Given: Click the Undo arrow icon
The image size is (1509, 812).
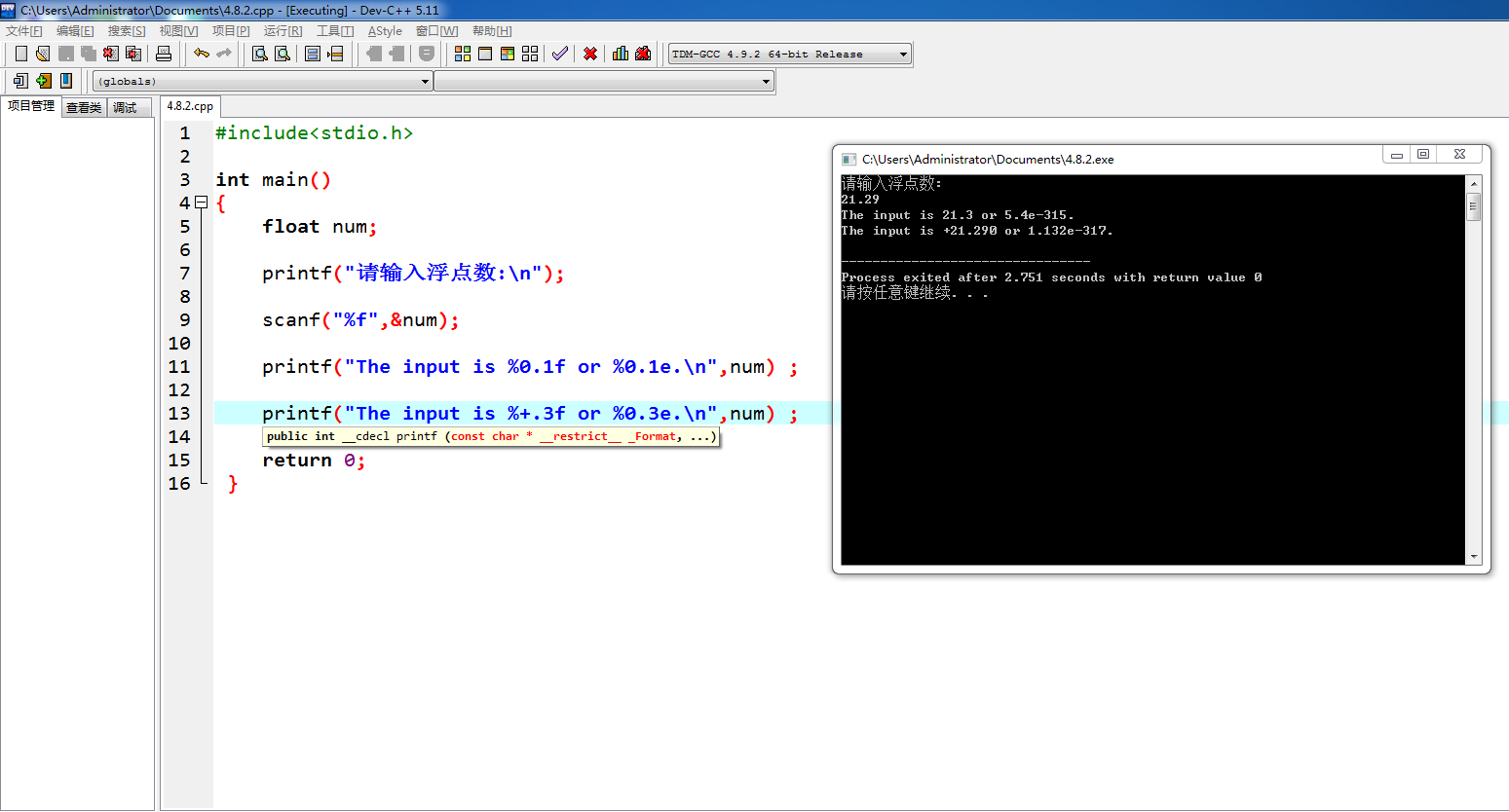Looking at the screenshot, I should pos(202,54).
